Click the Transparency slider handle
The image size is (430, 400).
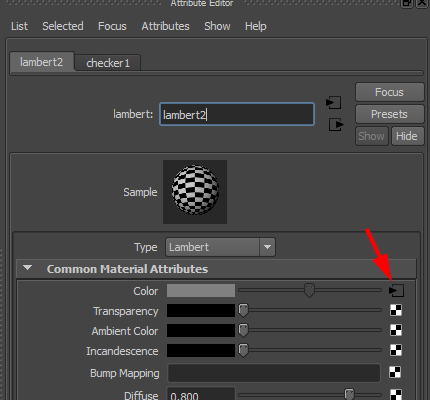point(244,310)
